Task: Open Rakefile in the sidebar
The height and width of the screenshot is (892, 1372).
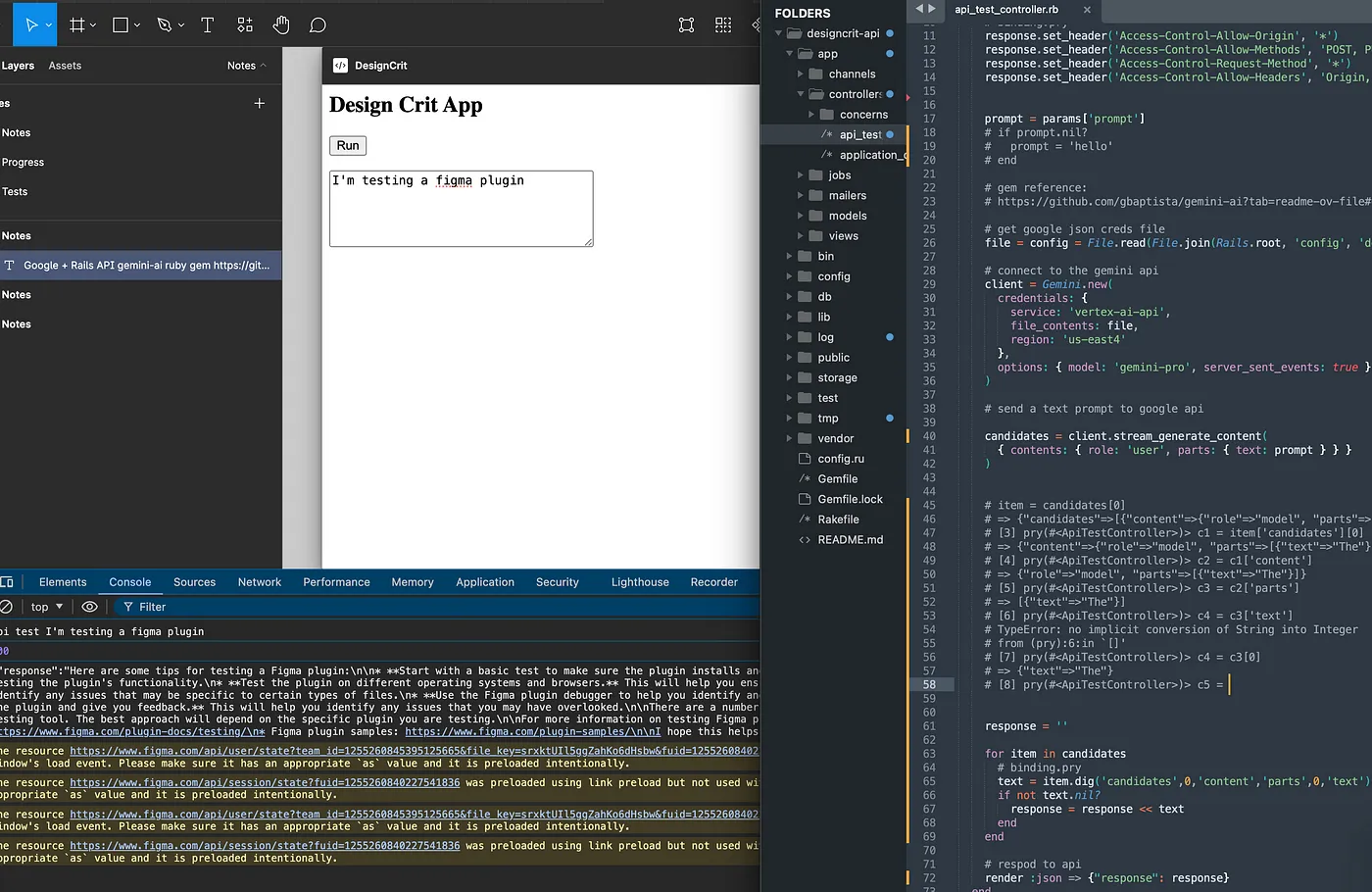Action: (838, 520)
